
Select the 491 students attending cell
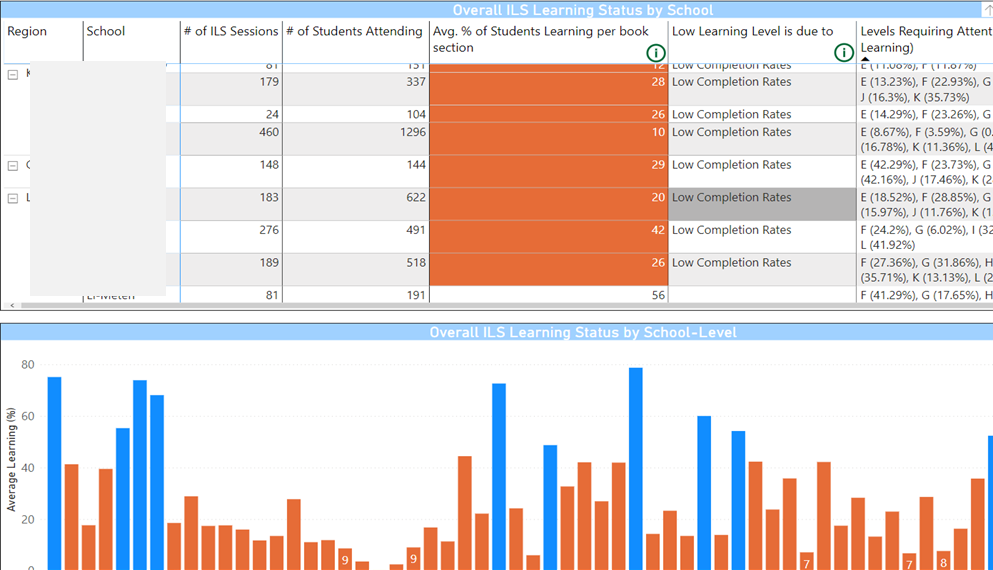click(x=356, y=238)
